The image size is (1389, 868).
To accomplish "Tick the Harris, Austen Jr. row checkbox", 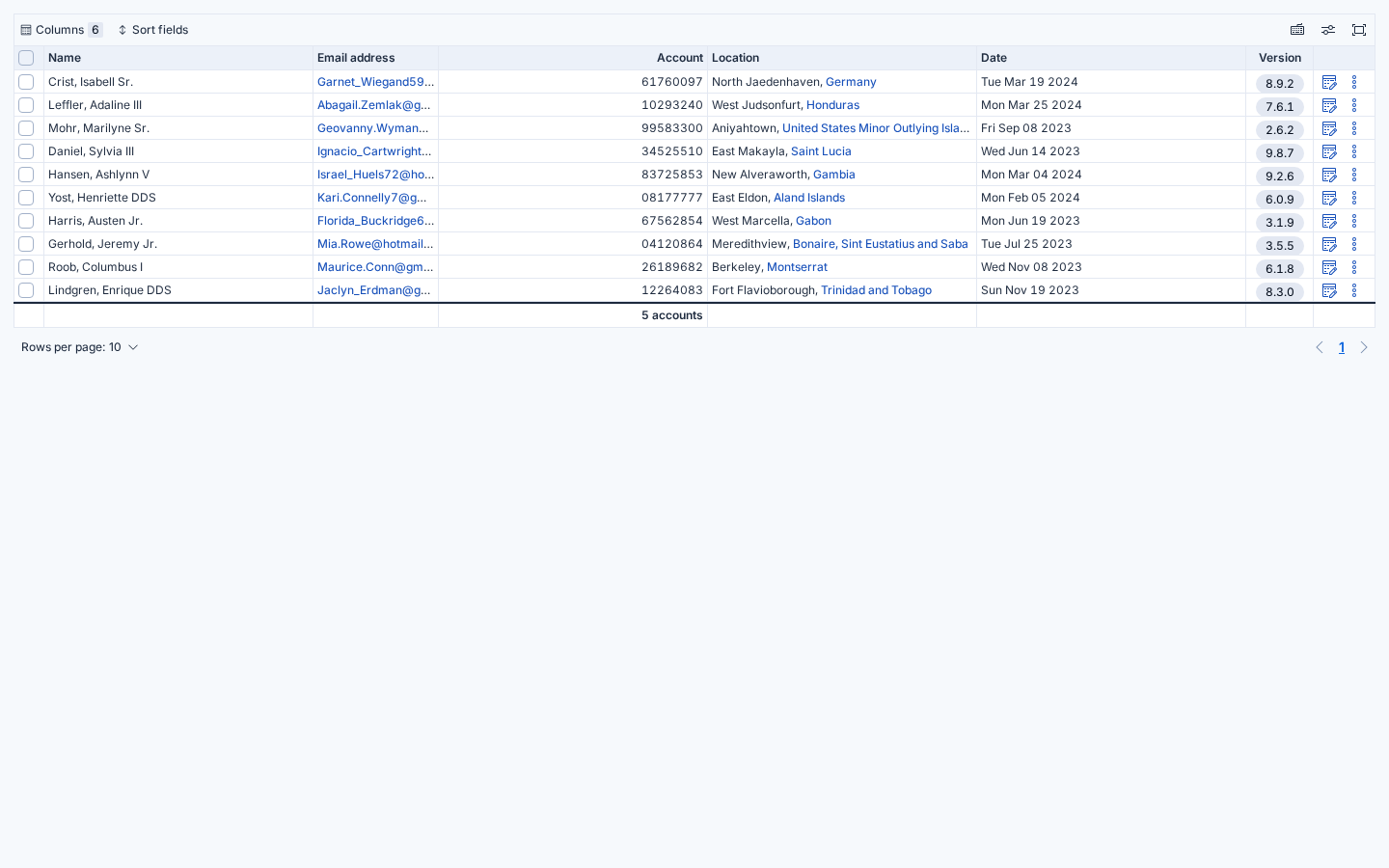I will pos(26,221).
